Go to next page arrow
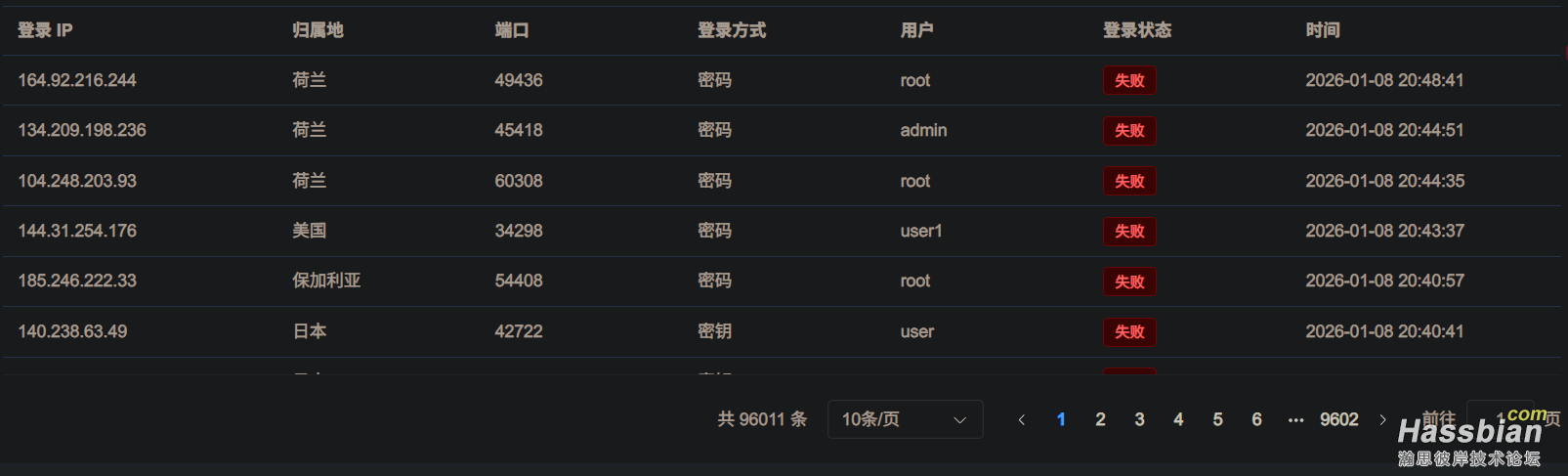Image resolution: width=1568 pixels, height=476 pixels. [1382, 420]
